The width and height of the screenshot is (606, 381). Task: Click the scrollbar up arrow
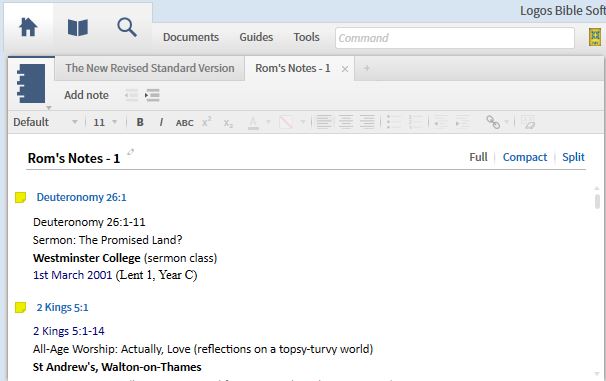point(597,188)
